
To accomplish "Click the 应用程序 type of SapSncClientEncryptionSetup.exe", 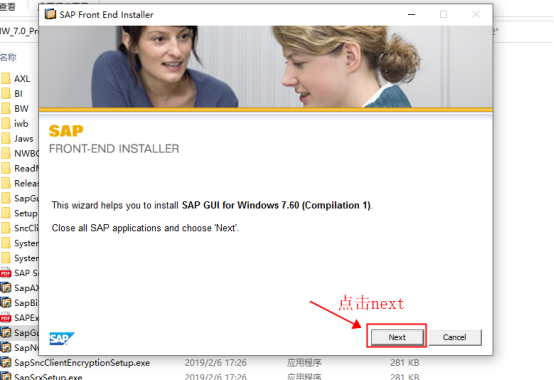I will 304,363.
